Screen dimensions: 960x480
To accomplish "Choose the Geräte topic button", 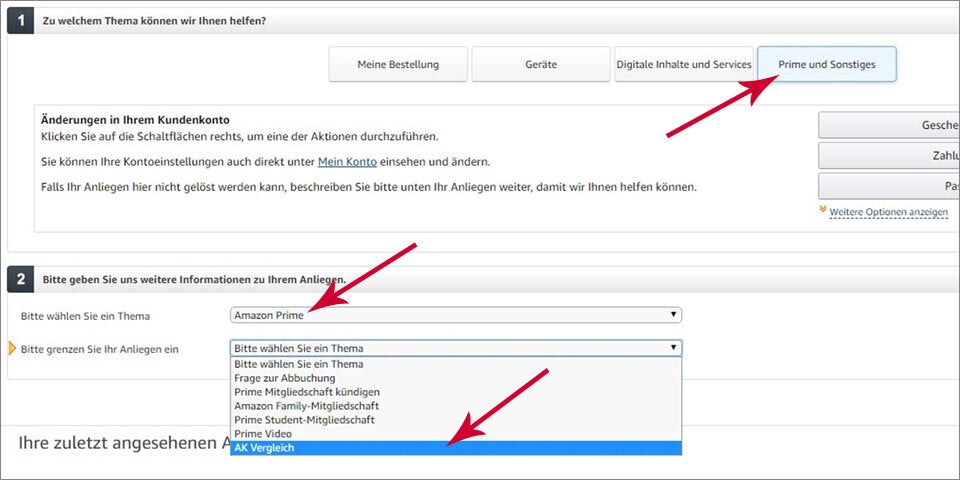I will point(541,64).
